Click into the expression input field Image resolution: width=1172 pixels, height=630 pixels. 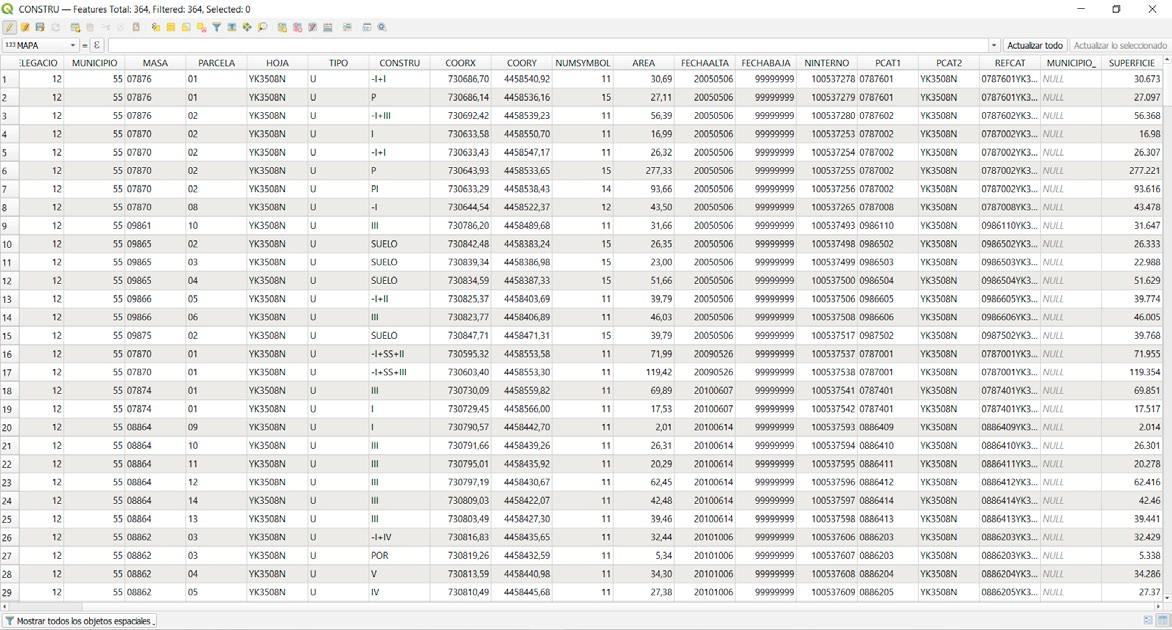547,46
